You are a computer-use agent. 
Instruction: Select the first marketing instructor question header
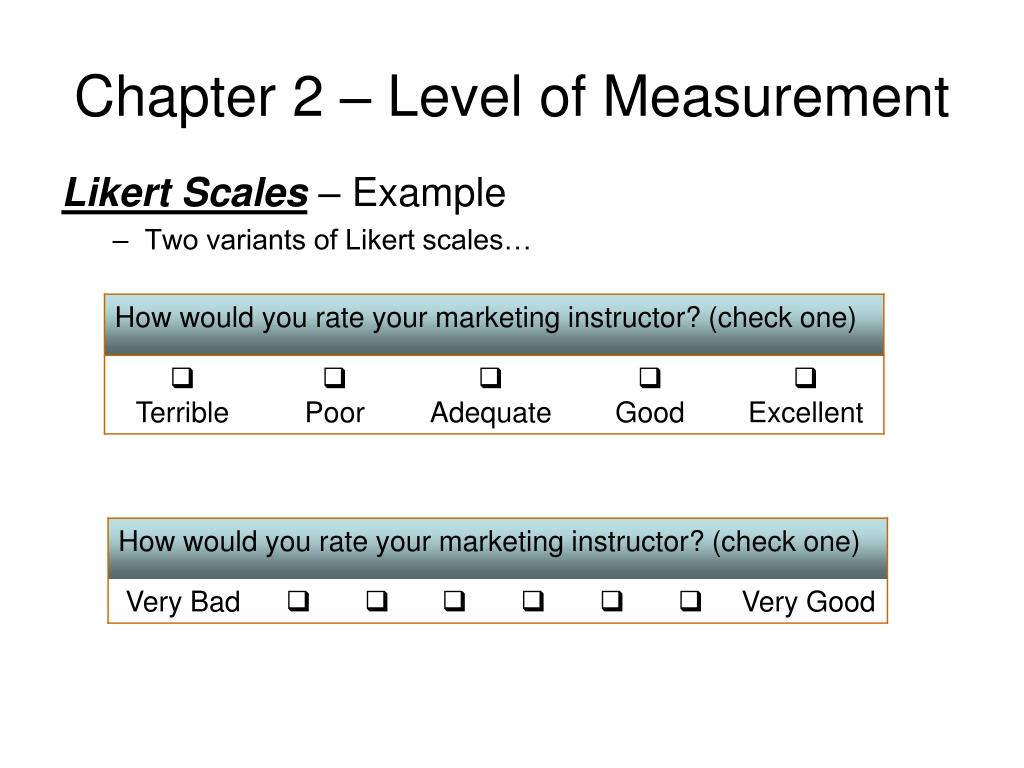494,325
